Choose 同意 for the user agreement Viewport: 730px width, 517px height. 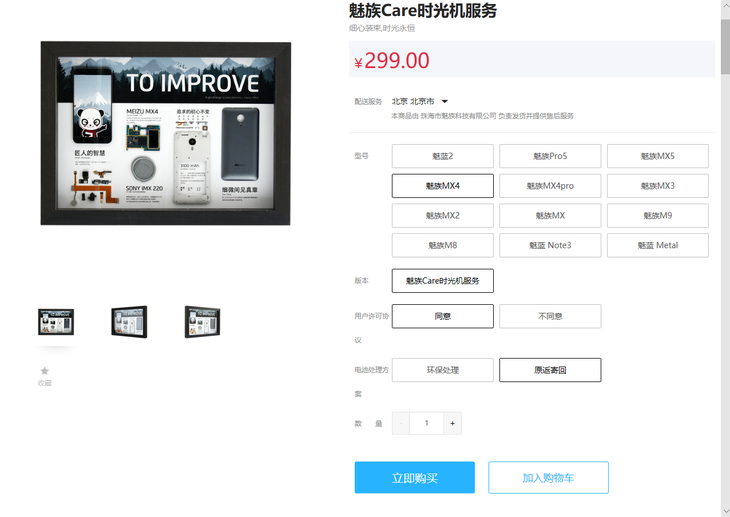click(x=443, y=316)
